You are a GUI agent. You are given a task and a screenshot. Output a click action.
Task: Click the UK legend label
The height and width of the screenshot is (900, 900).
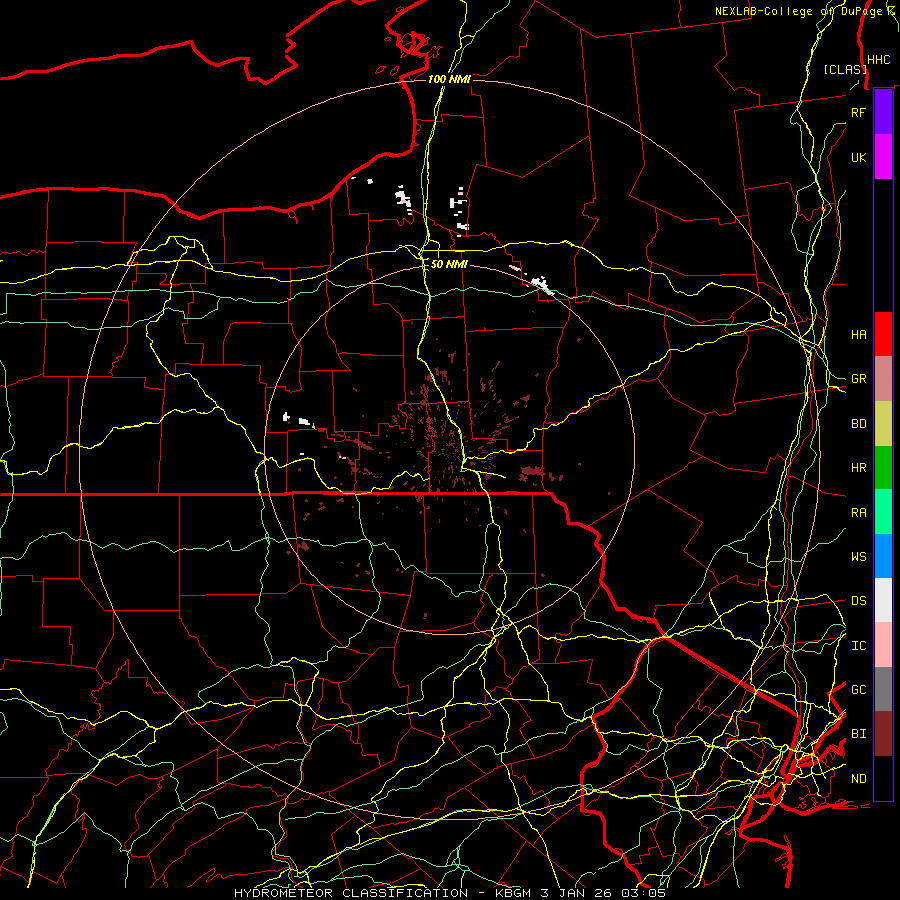tap(858, 157)
